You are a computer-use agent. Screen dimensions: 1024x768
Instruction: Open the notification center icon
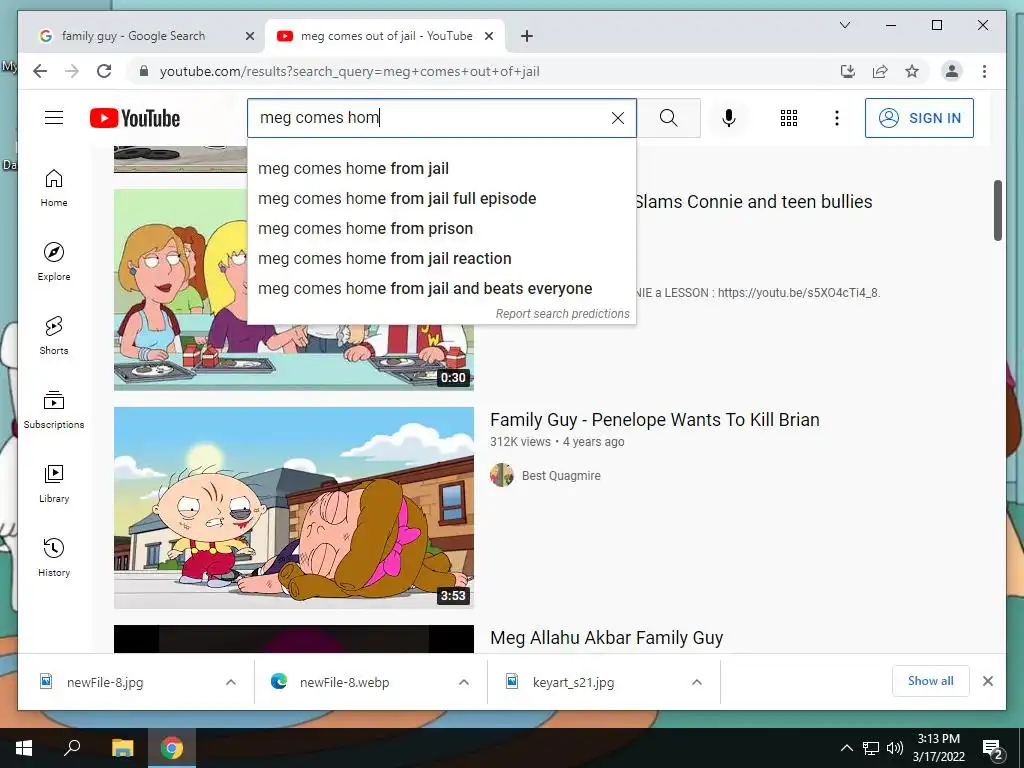click(993, 748)
